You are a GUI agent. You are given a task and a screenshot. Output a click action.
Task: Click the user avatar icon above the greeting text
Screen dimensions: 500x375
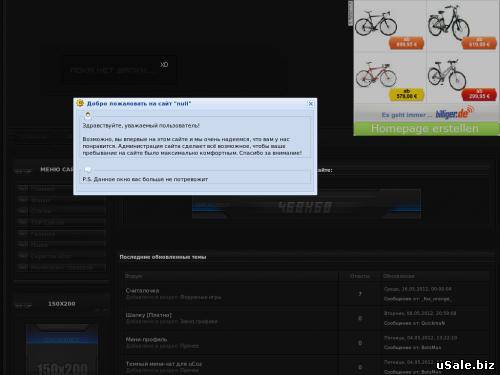(x=88, y=116)
